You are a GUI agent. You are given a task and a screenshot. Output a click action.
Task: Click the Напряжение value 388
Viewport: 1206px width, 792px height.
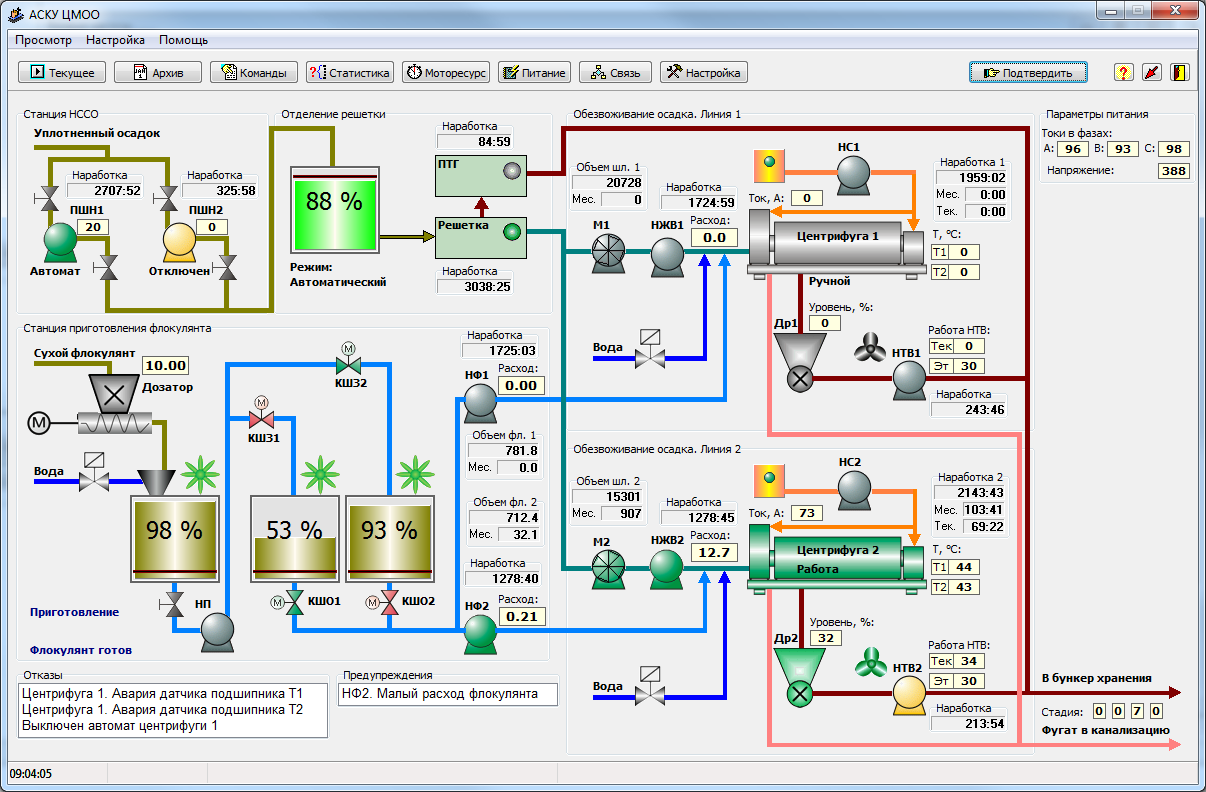(1174, 171)
